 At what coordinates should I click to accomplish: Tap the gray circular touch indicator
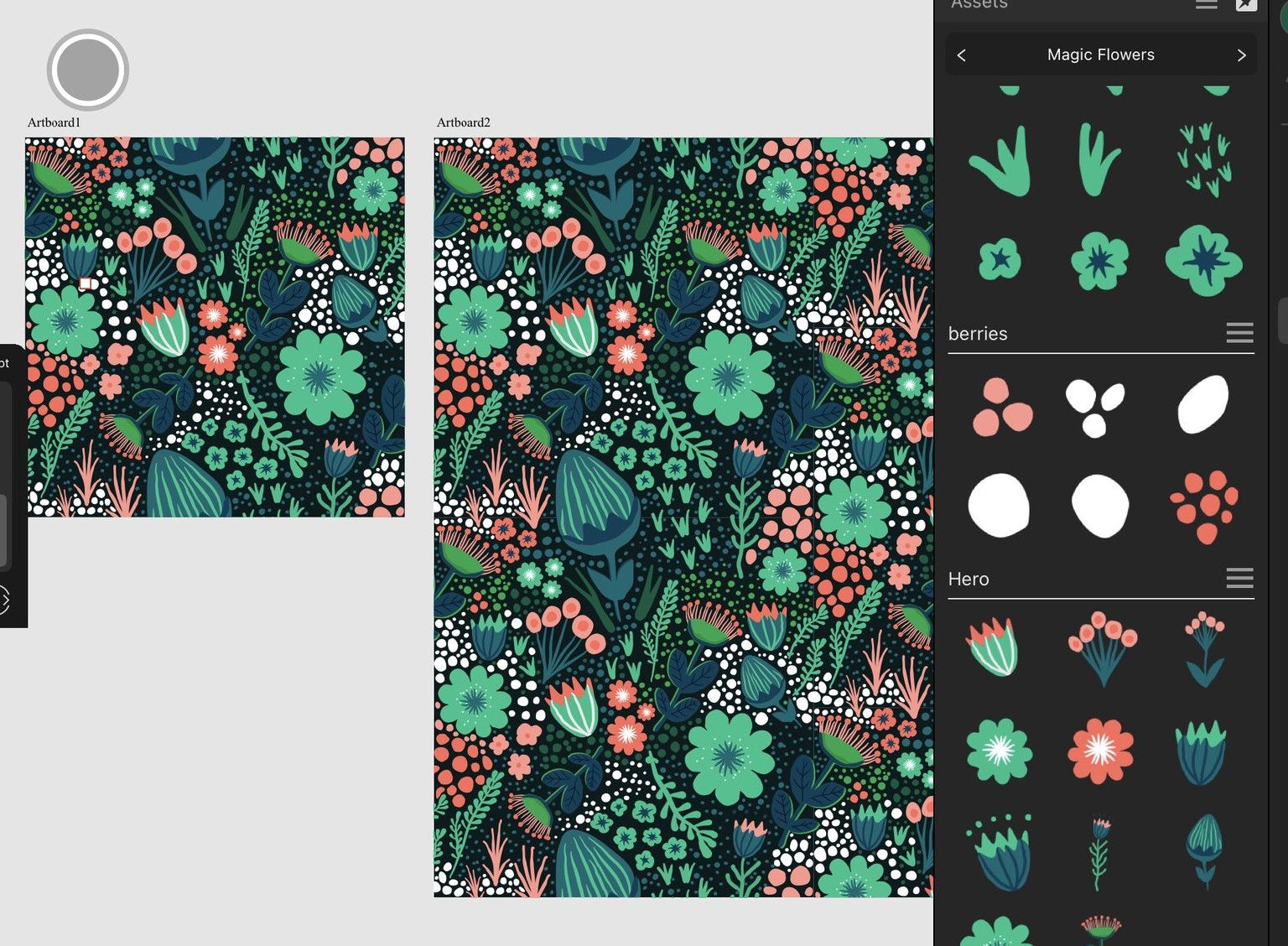(x=87, y=70)
